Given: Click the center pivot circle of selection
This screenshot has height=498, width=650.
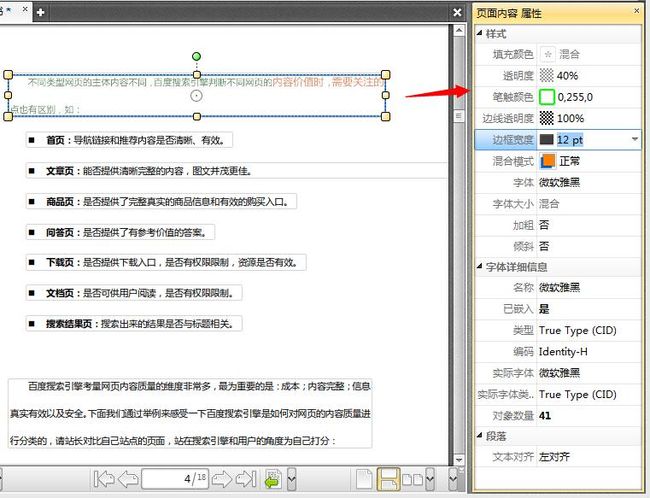Looking at the screenshot, I should coord(196,96).
